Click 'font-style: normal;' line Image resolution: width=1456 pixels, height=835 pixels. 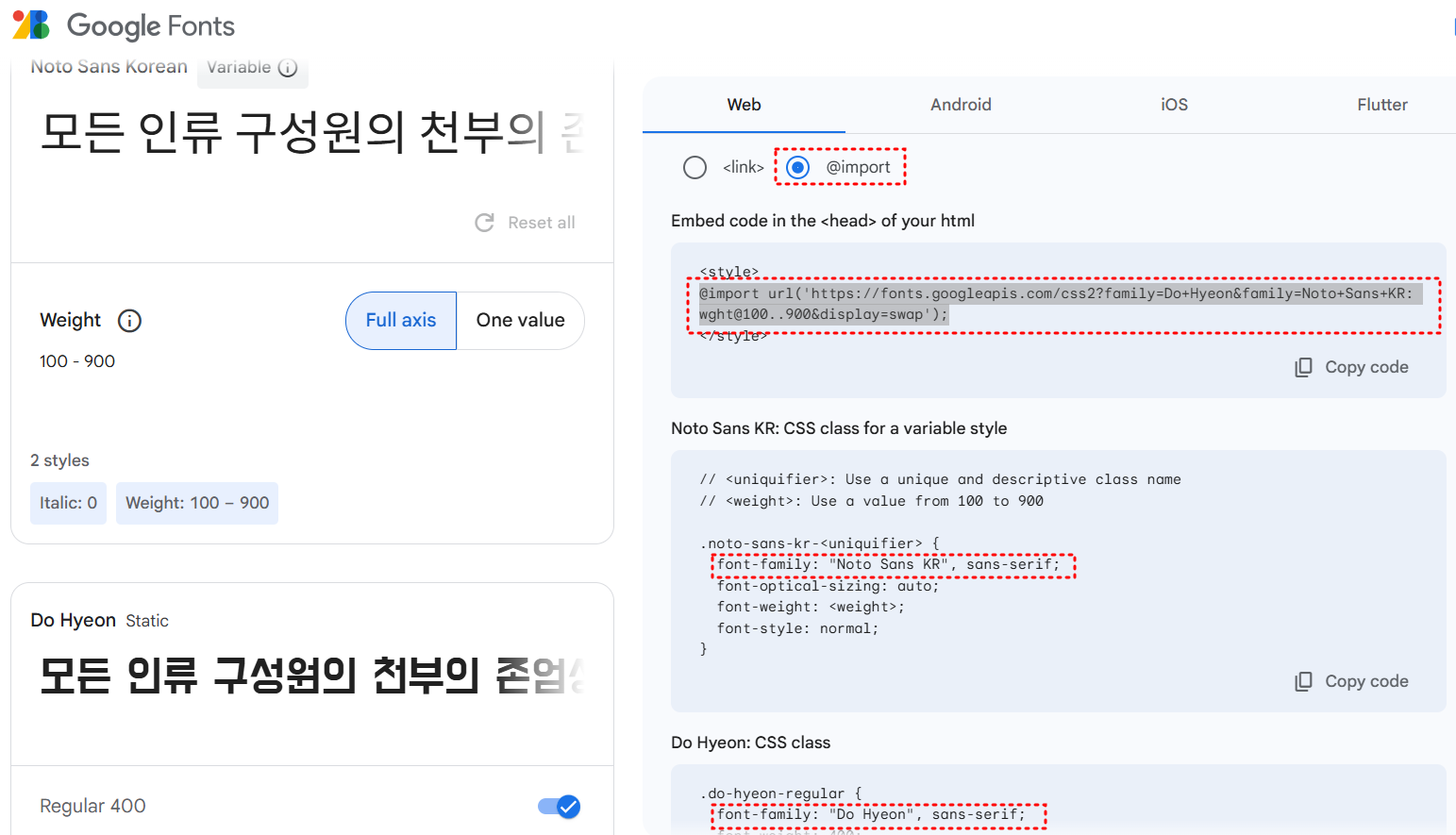(x=797, y=628)
